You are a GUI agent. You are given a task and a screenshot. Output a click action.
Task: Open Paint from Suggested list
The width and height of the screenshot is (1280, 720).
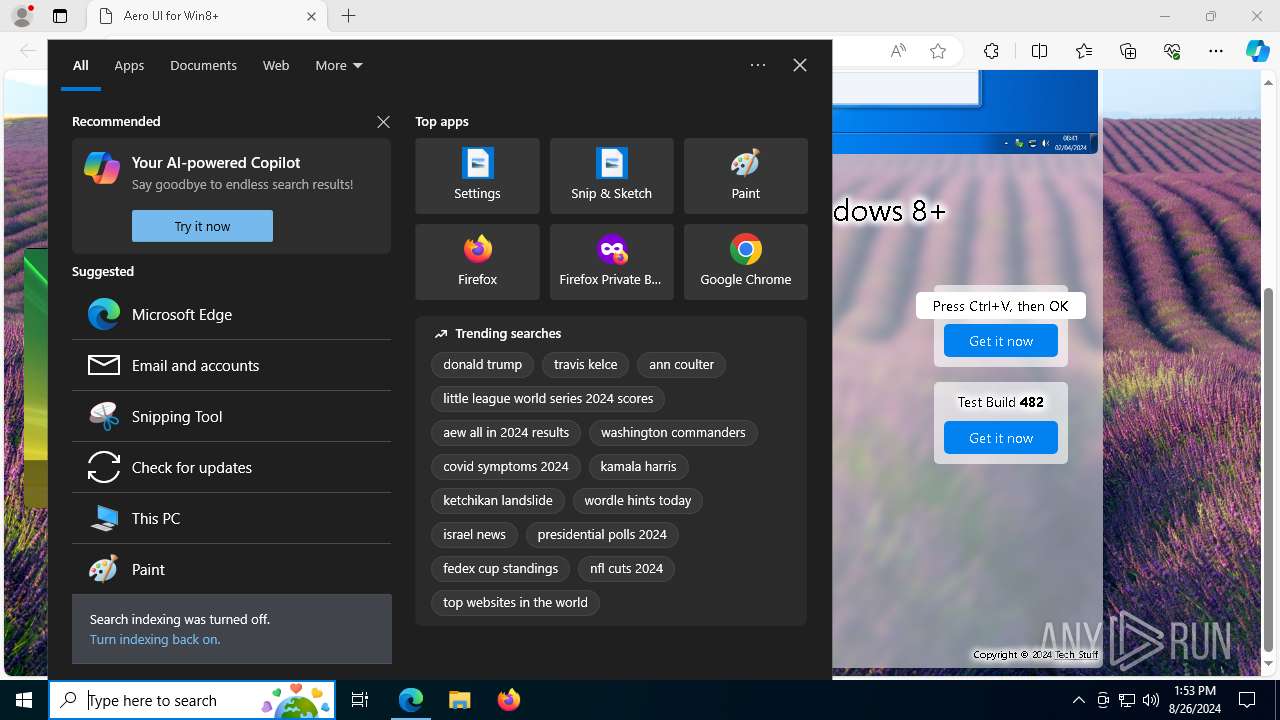(231, 569)
